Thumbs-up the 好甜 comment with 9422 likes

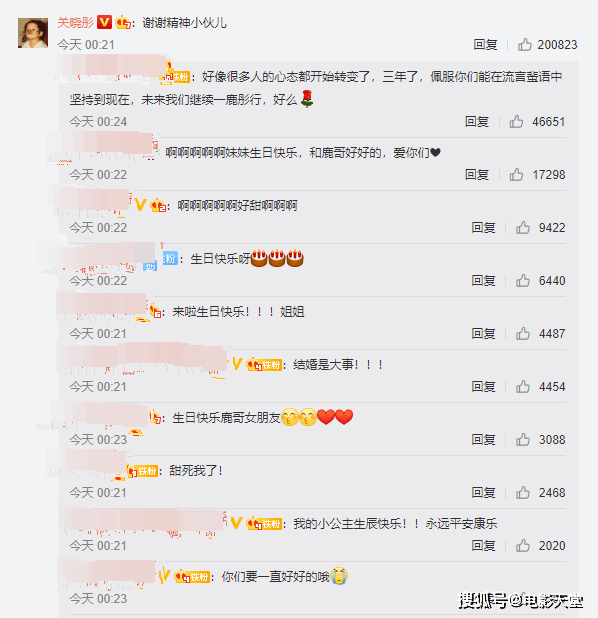point(523,227)
